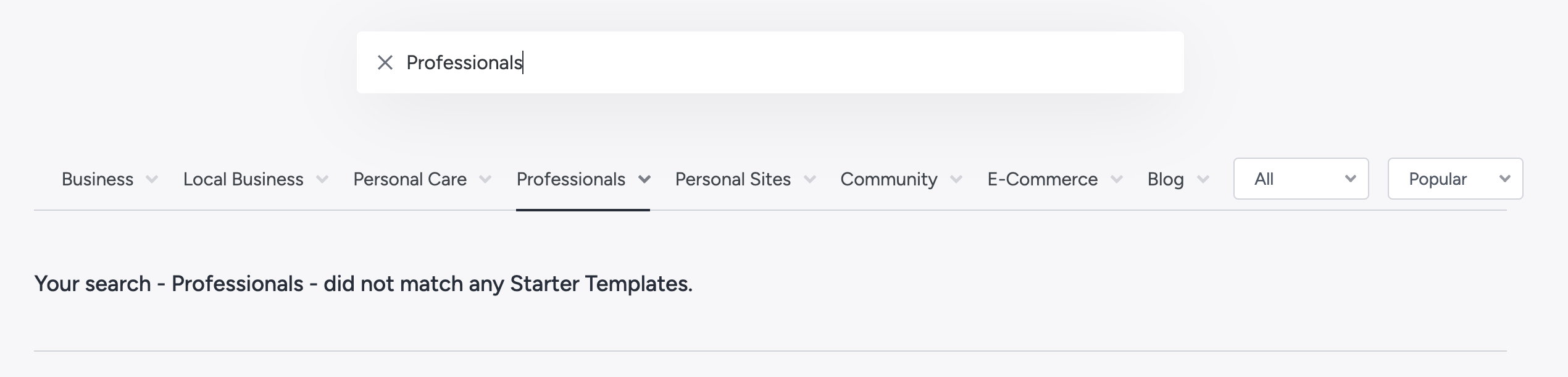The height and width of the screenshot is (377, 1568).
Task: Open the Blog category tab
Action: click(1166, 179)
